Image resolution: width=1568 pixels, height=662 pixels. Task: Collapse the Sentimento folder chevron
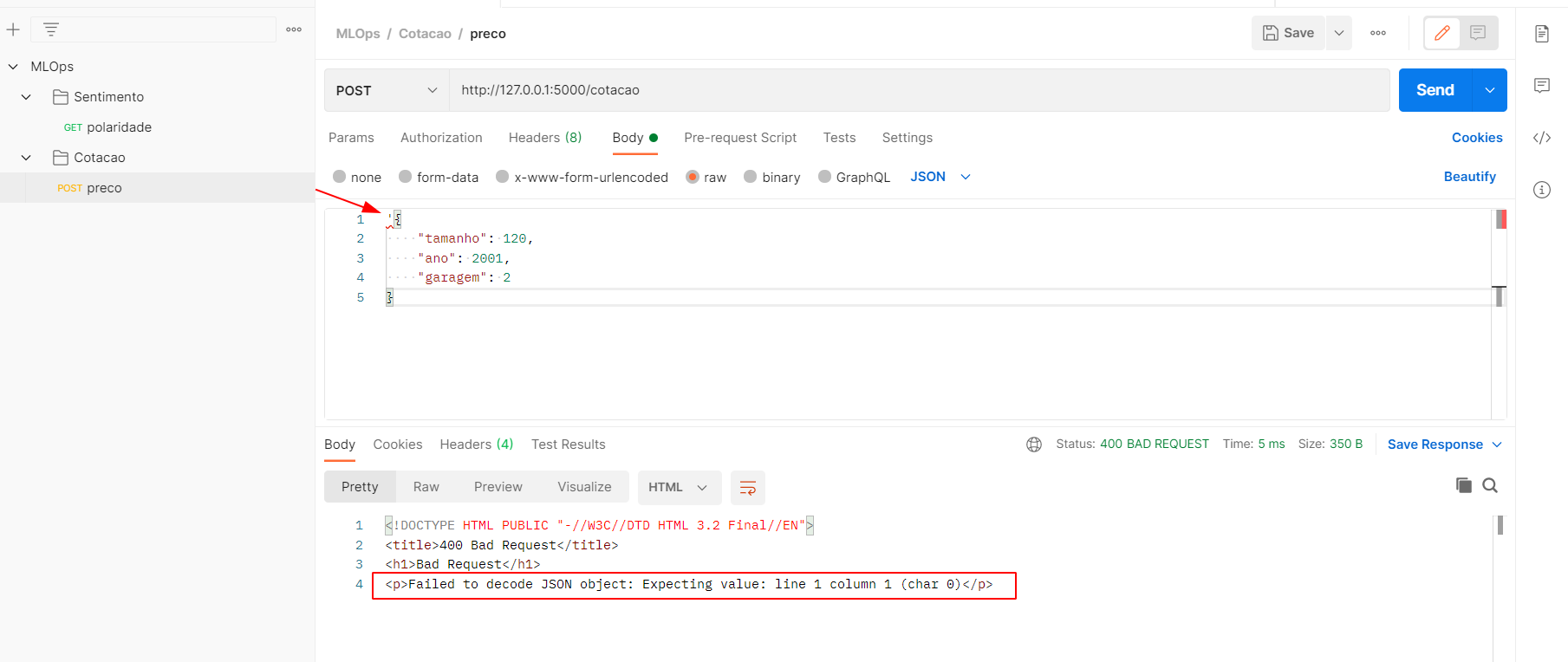point(26,97)
